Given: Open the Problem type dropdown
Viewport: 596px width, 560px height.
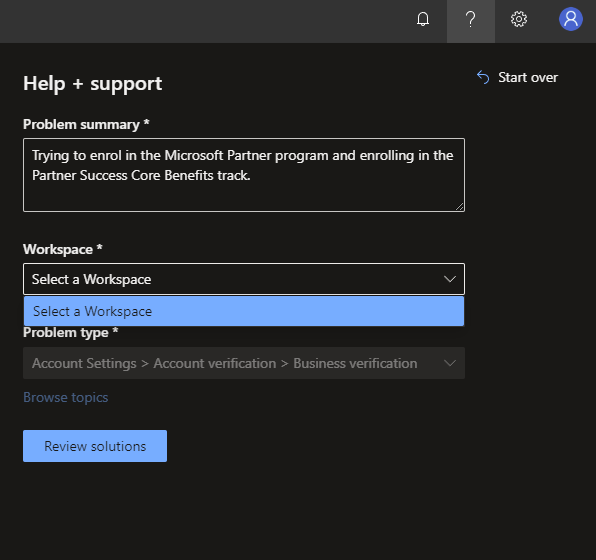Looking at the screenshot, I should 244,363.
